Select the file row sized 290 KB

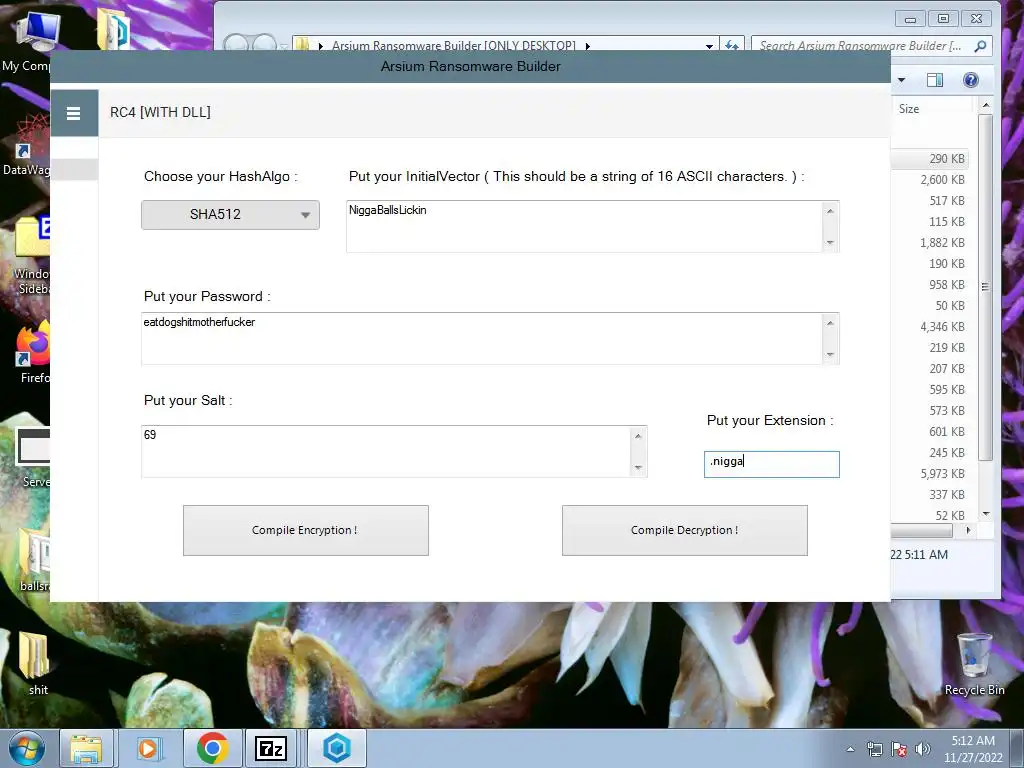click(930, 159)
